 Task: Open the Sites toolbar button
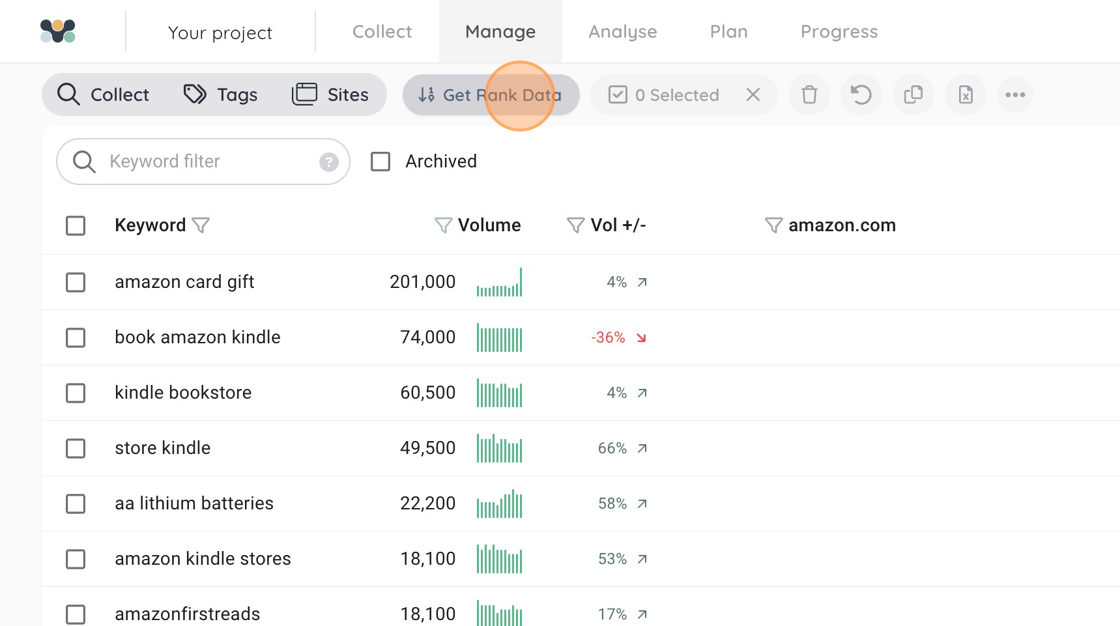330,94
